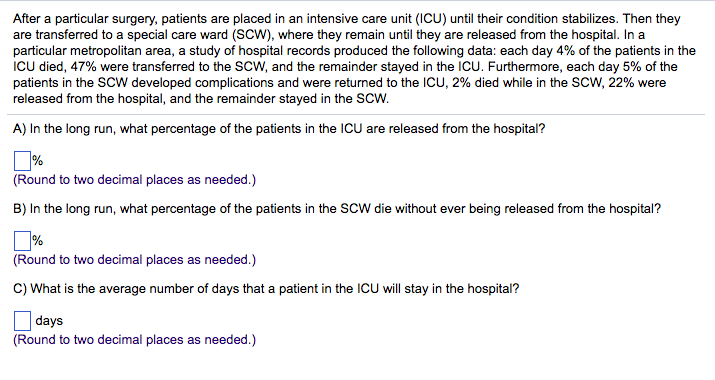This screenshot has width=715, height=380.
Task: Select the answer box for question B
Action: (22, 240)
